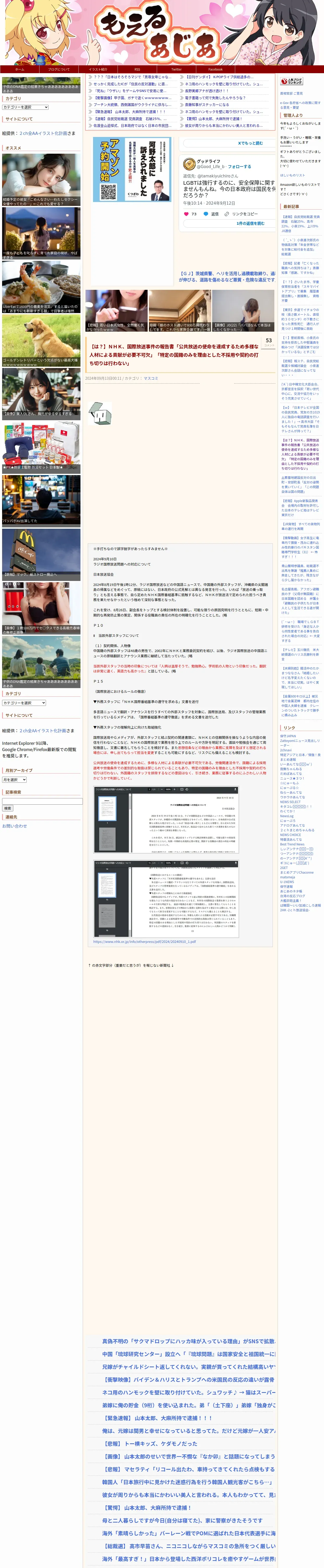Open the お問い合わせ contact link
Screen dimensions: 324x1568
[15, 826]
